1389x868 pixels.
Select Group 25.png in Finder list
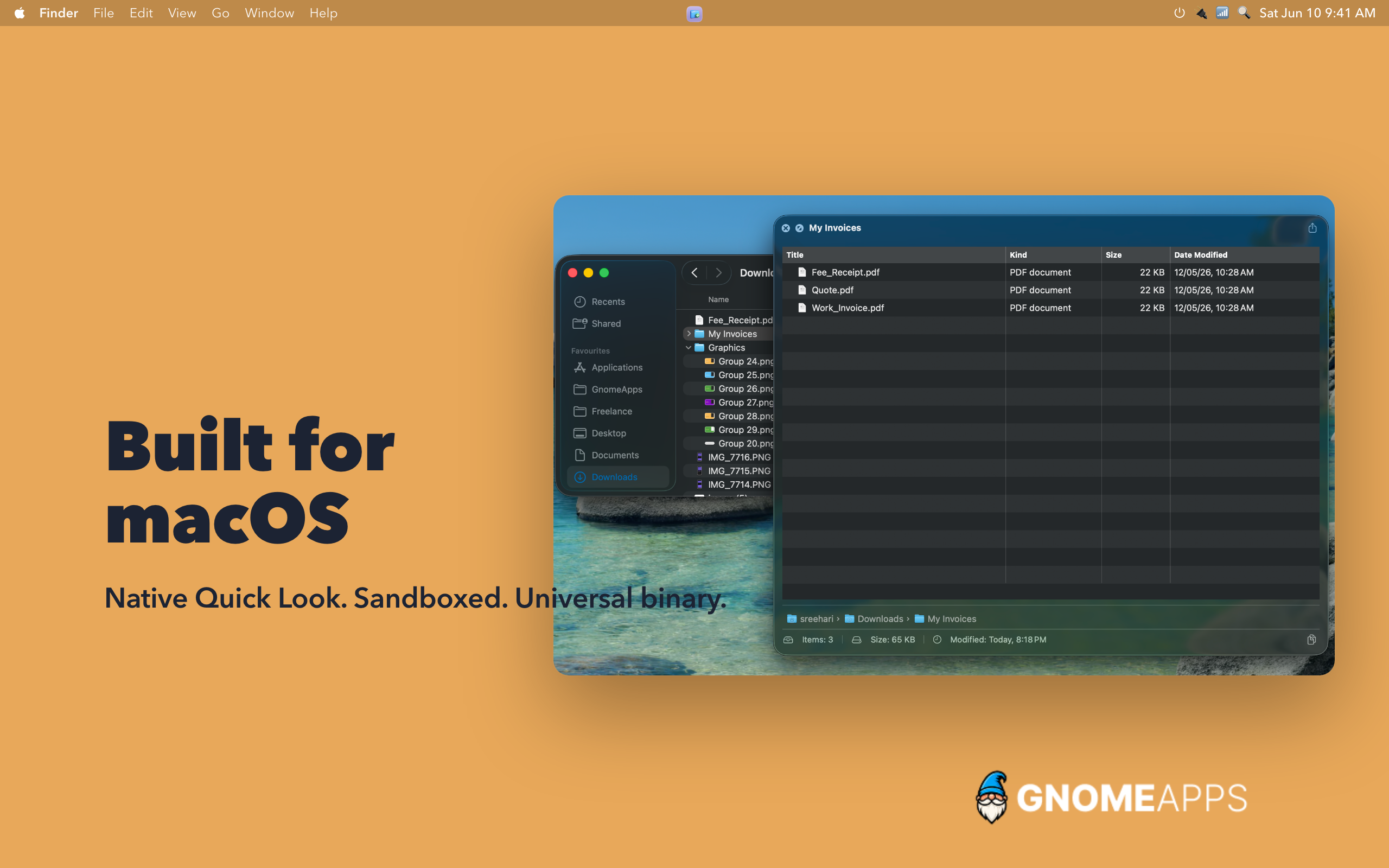729,375
